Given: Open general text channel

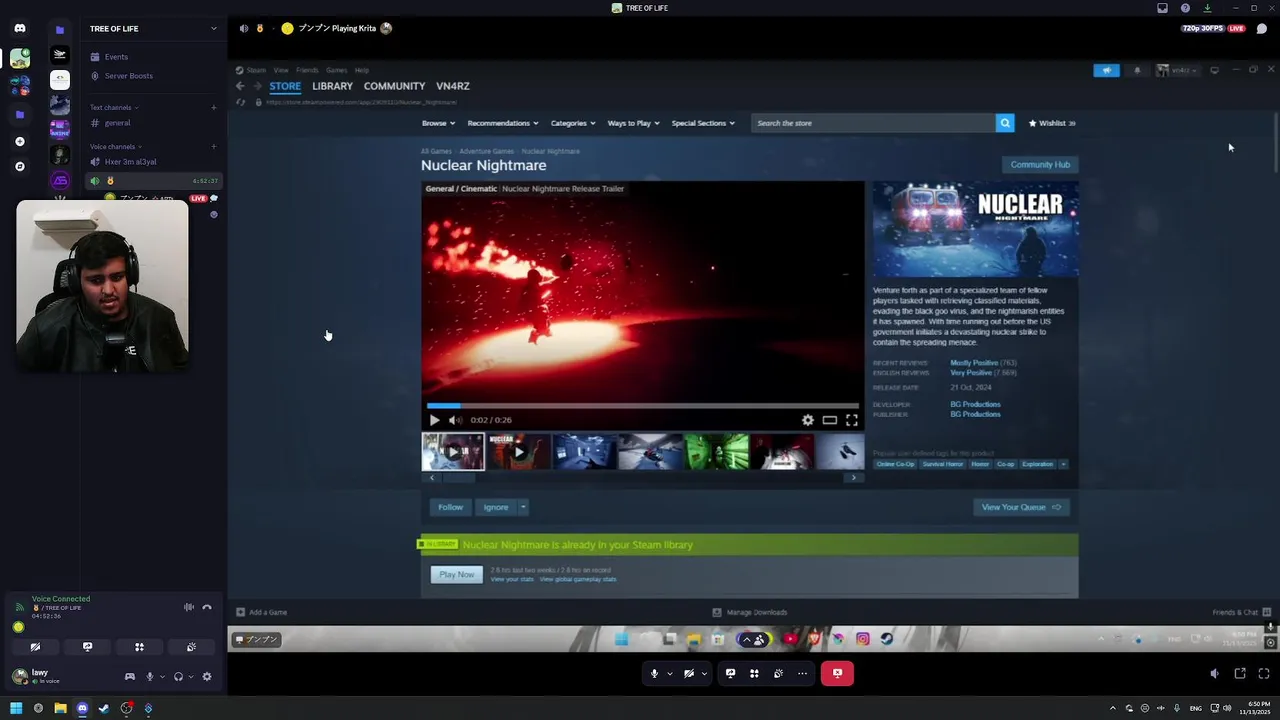Looking at the screenshot, I should tap(116, 123).
